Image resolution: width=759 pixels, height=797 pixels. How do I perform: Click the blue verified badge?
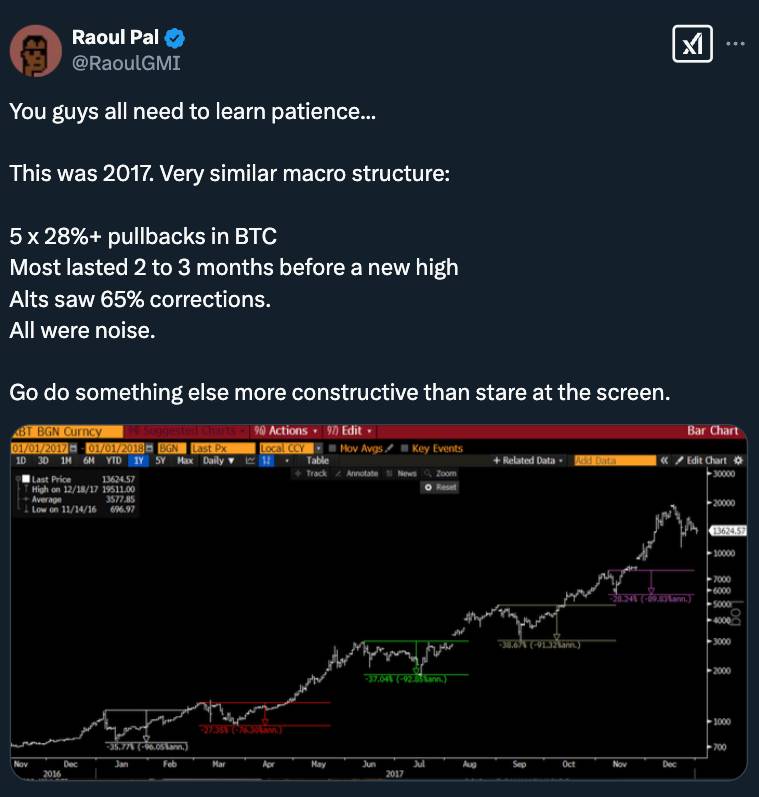point(175,38)
